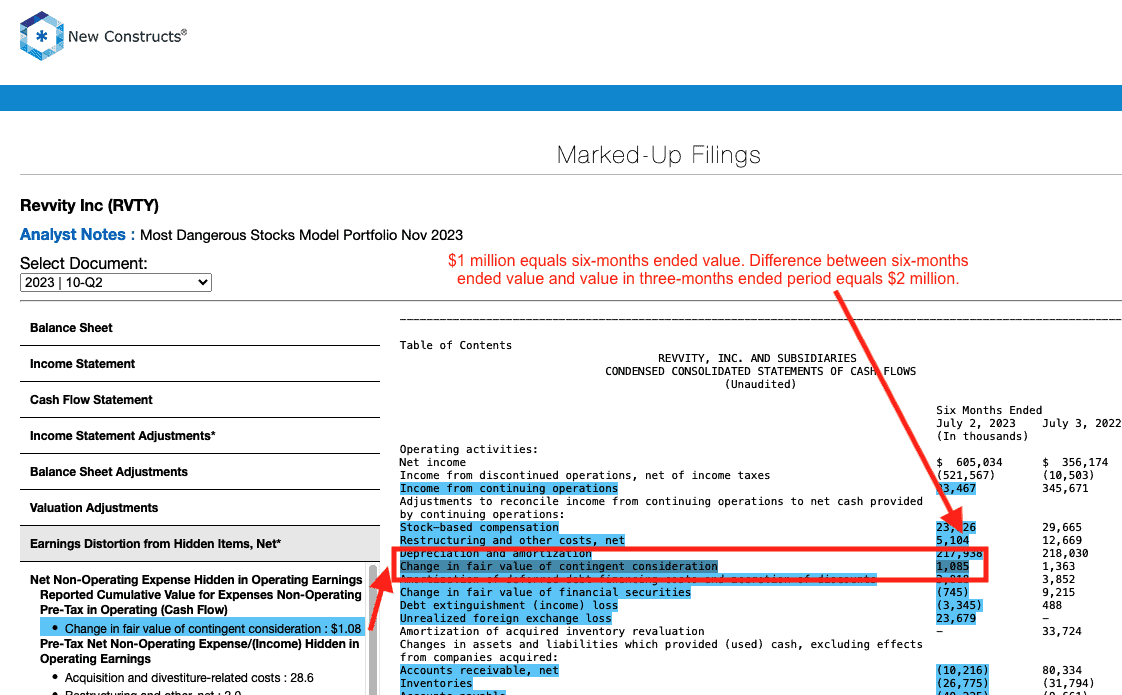Click Debt extinguishment (income) loss line
This screenshot has width=1122, height=695.
509,605
